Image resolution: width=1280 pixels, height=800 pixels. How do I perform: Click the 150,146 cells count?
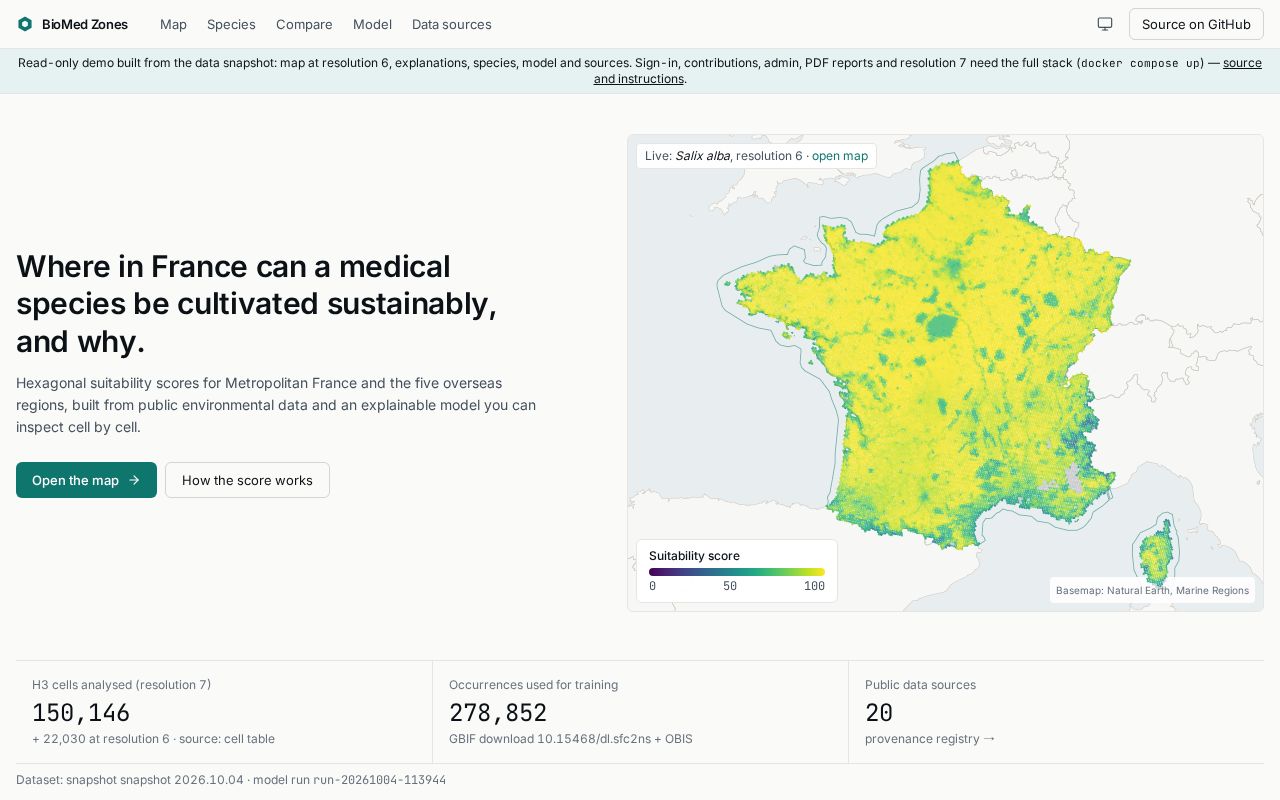[x=81, y=713]
